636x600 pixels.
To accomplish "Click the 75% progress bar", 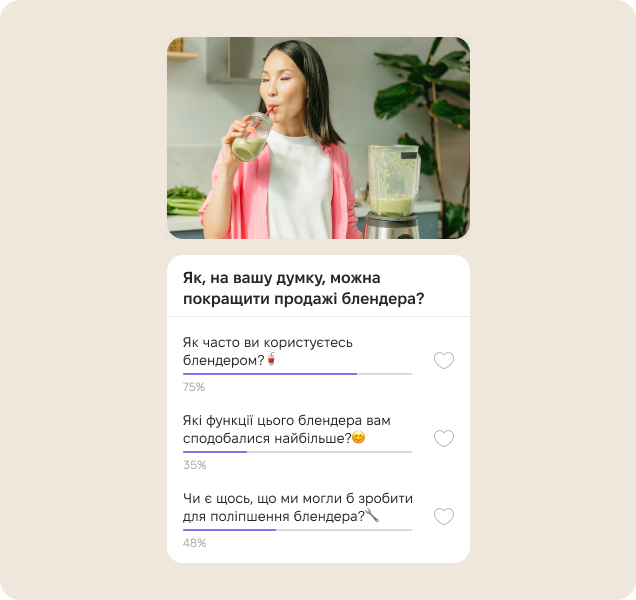I will pyautogui.click(x=297, y=374).
